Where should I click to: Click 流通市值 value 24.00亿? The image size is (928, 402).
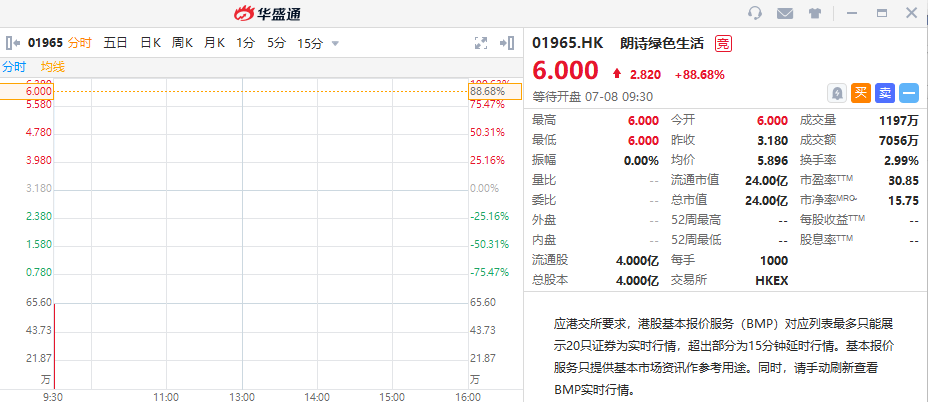[x=766, y=181]
